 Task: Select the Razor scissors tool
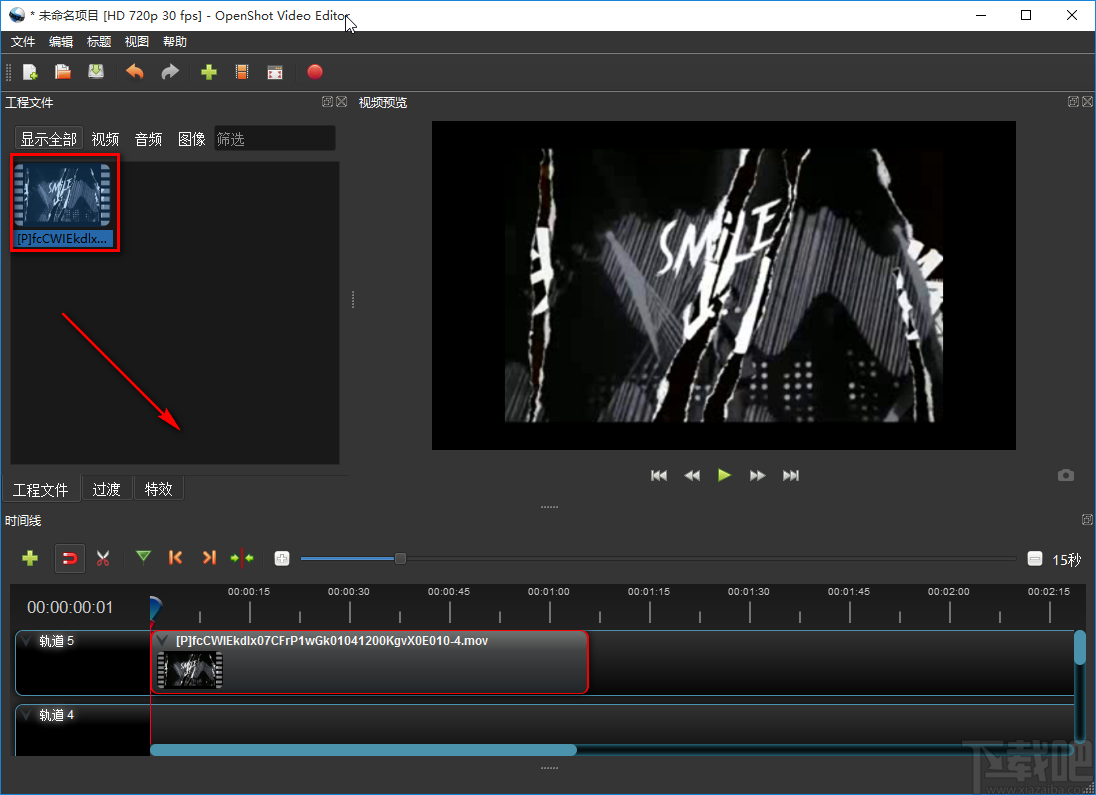tap(103, 558)
